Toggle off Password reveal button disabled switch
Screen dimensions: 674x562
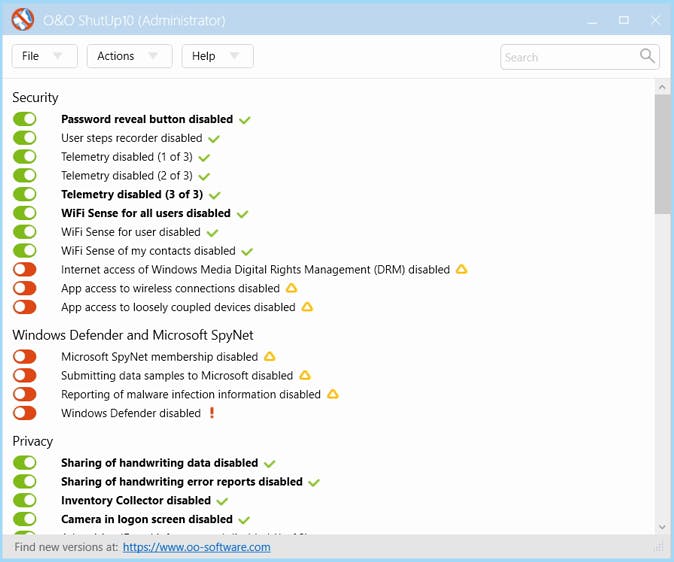[25, 119]
